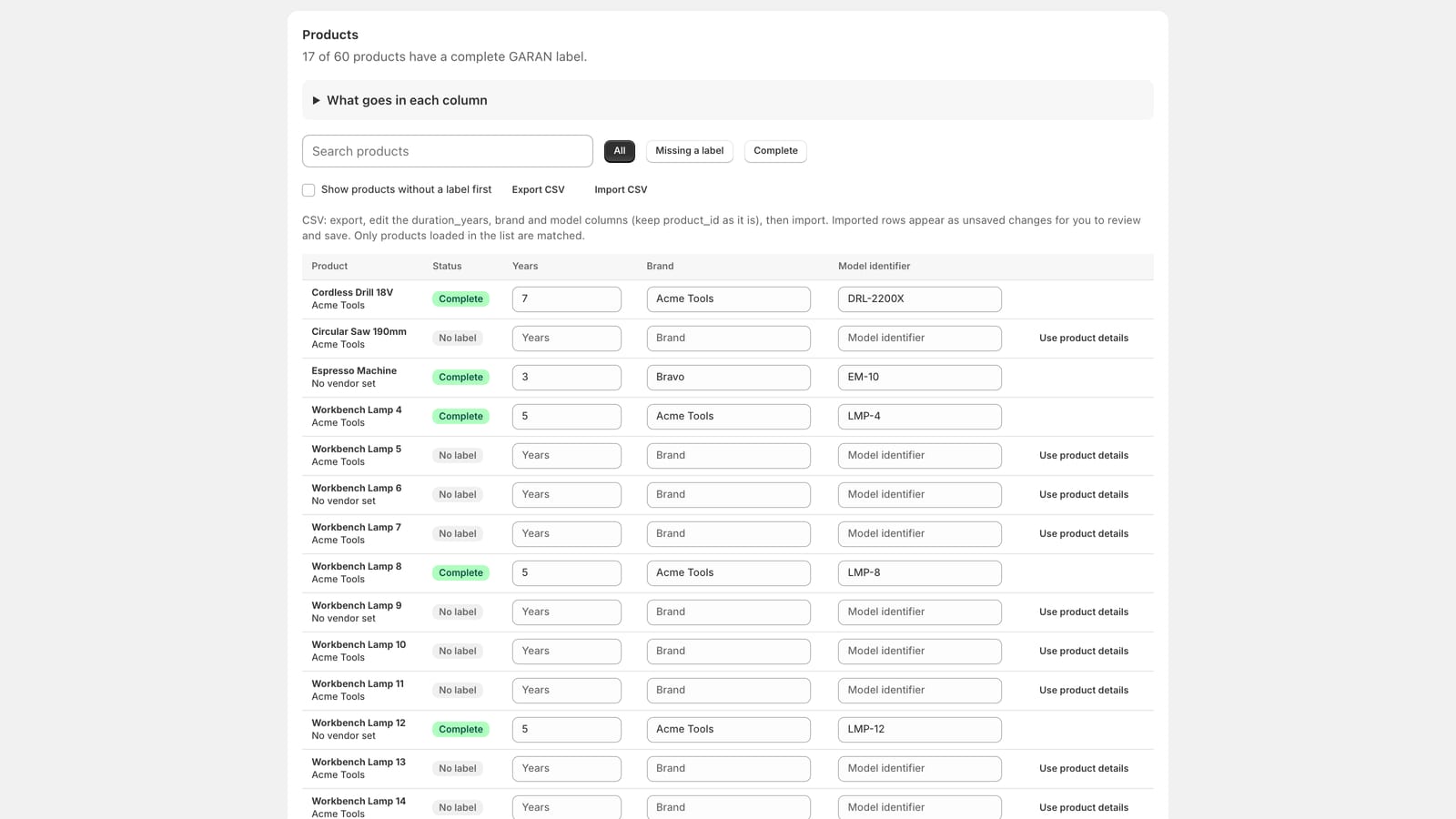Screen dimensions: 1456x819
Task: Enable 'Show products without a label first'
Action: (x=308, y=190)
